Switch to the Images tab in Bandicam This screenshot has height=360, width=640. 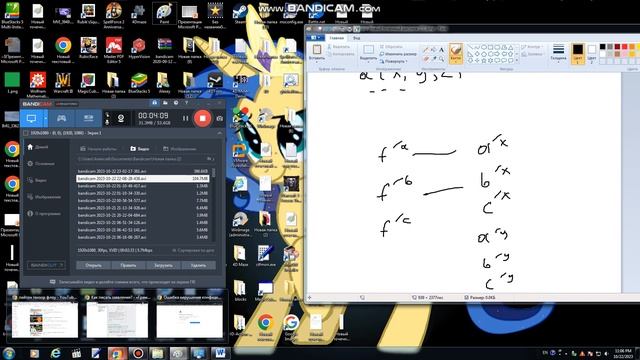[180, 149]
